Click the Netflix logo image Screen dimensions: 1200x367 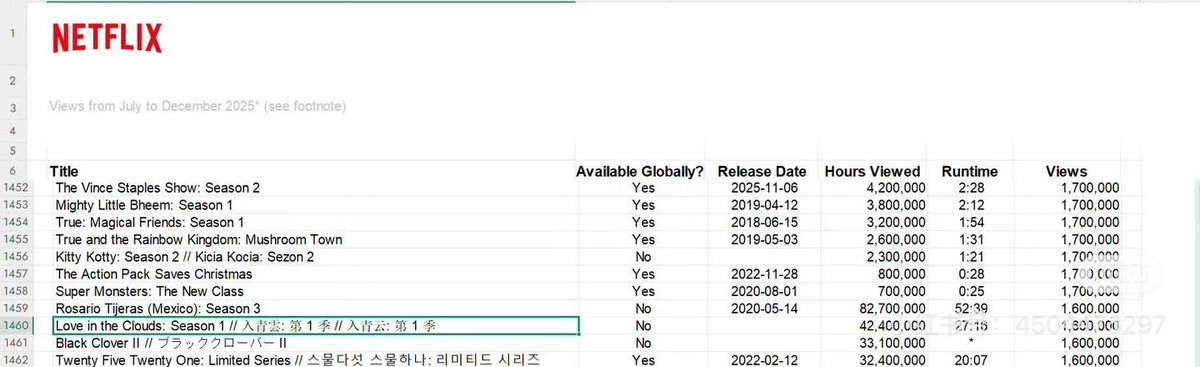107,39
